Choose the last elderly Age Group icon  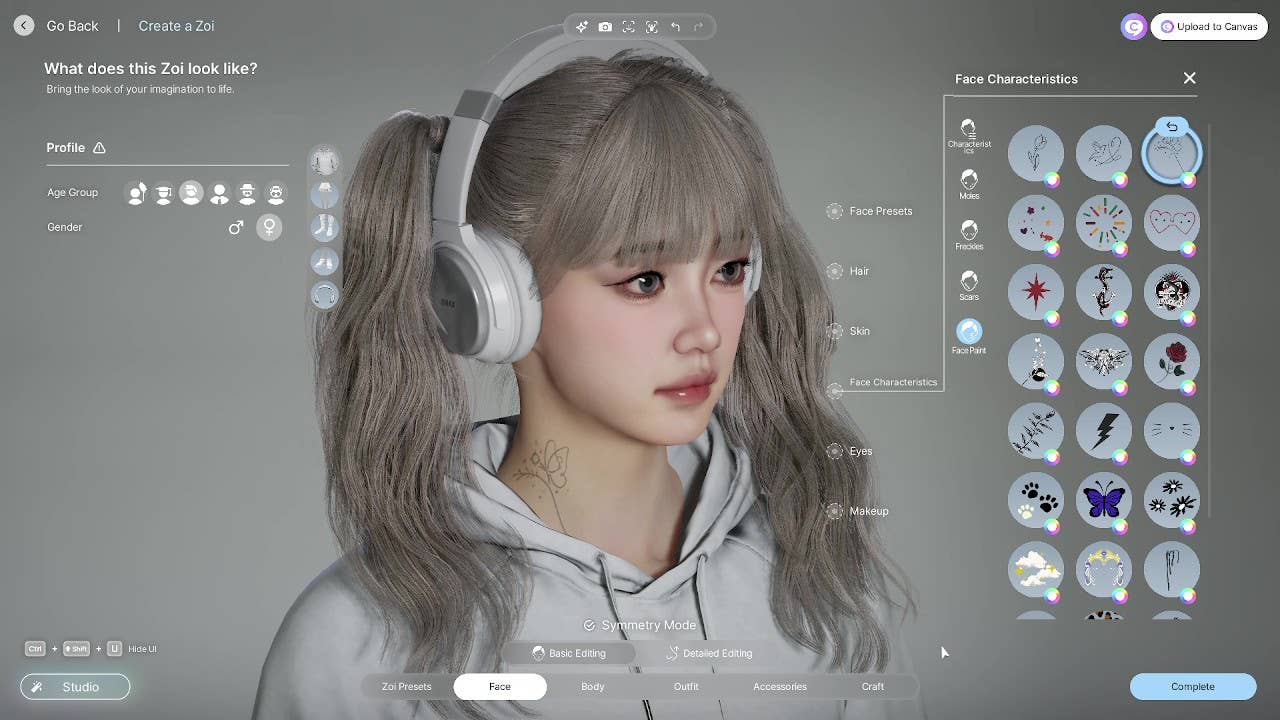click(276, 193)
